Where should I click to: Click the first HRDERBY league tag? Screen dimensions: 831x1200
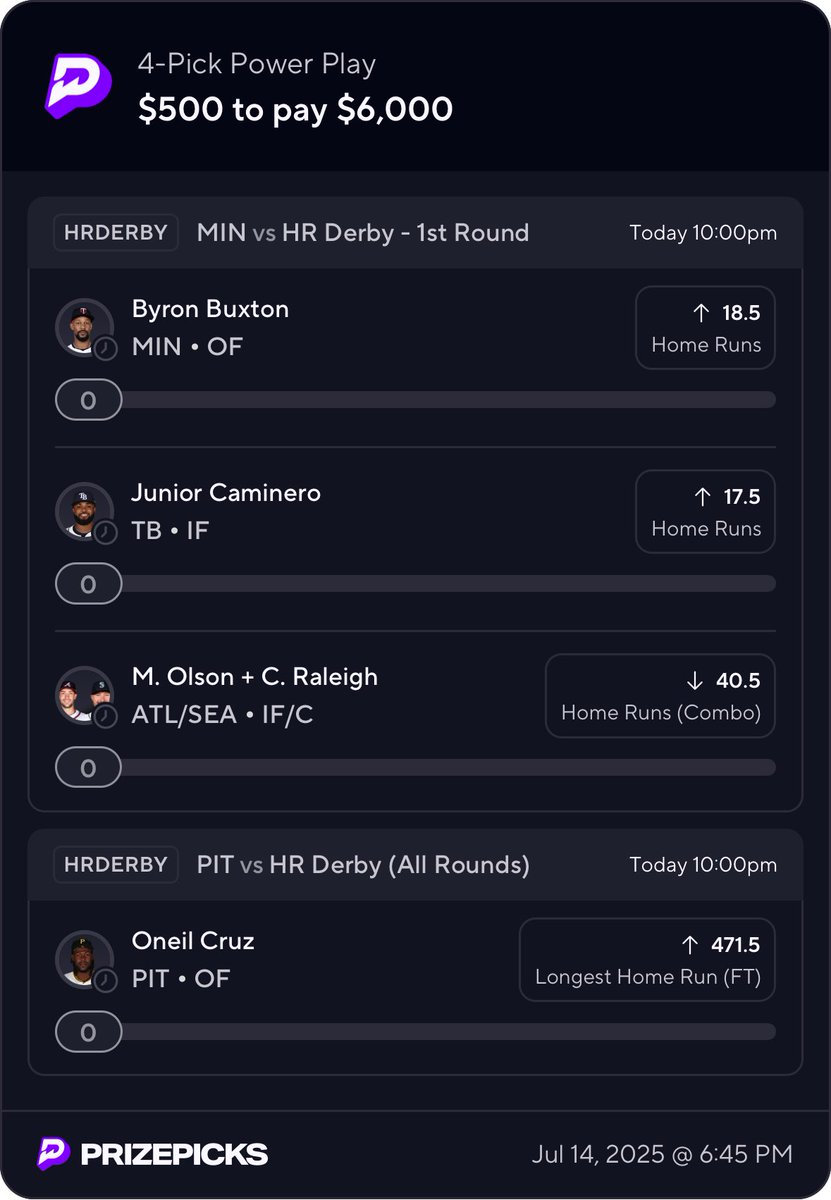116,232
